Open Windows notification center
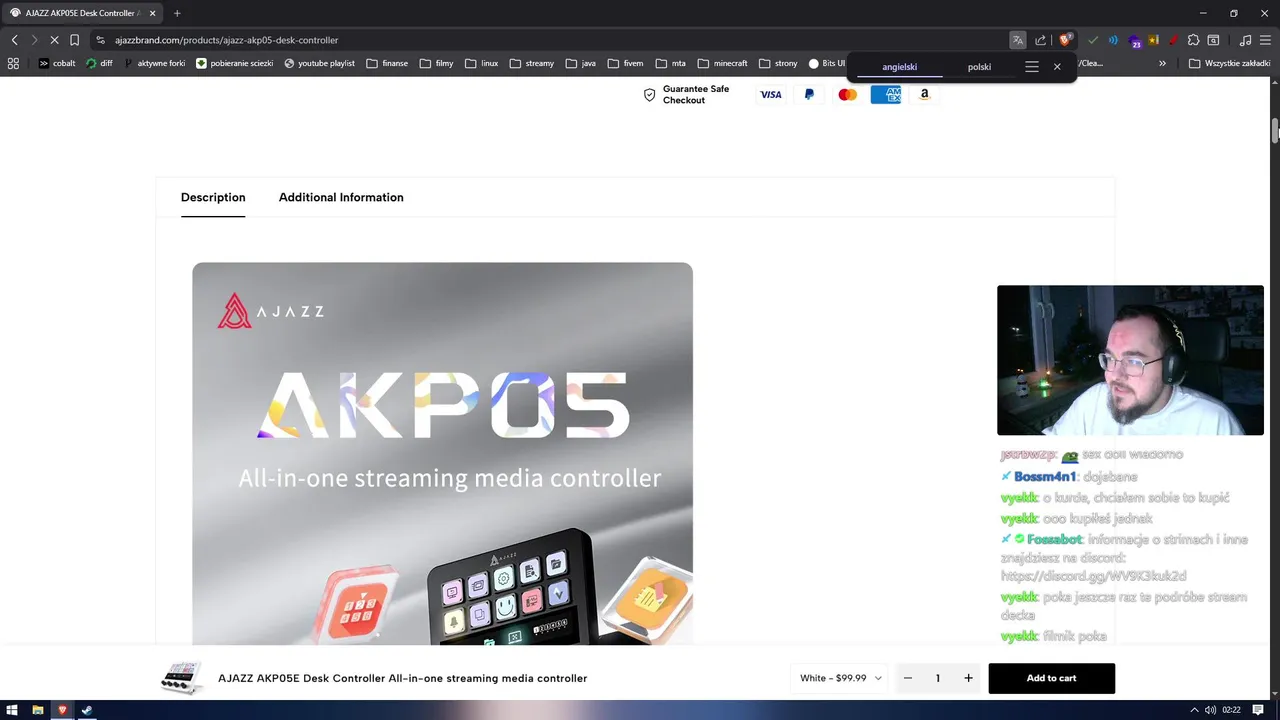This screenshot has width=1280, height=720. coord(1258,710)
